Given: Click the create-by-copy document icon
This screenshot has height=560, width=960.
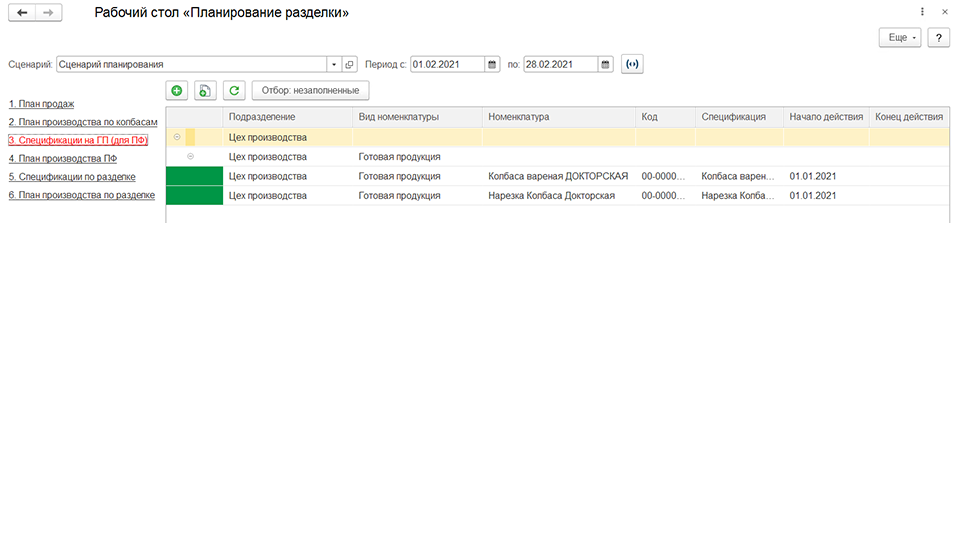Looking at the screenshot, I should pyautogui.click(x=205, y=91).
